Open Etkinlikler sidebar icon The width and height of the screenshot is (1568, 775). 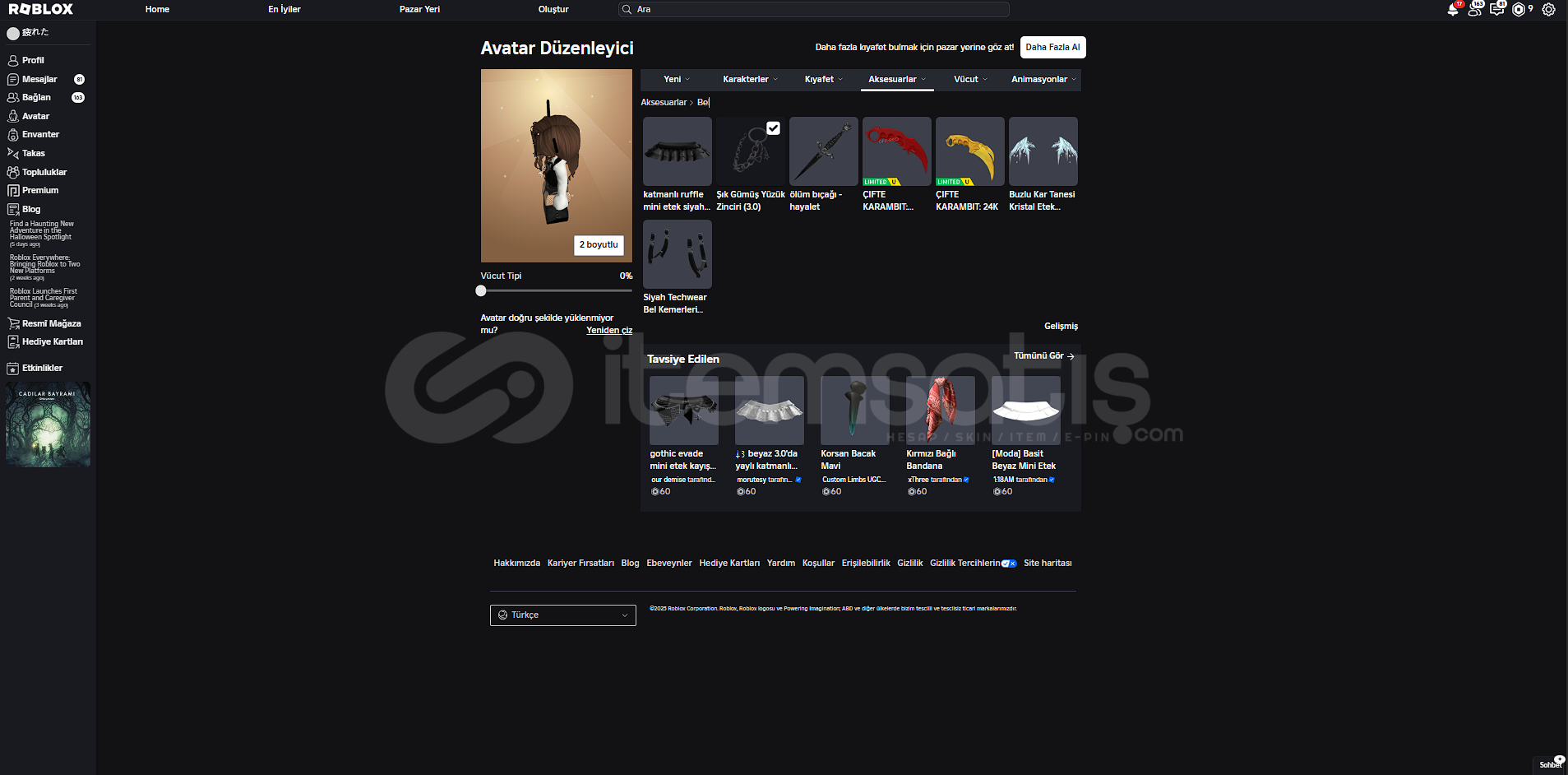(x=13, y=368)
